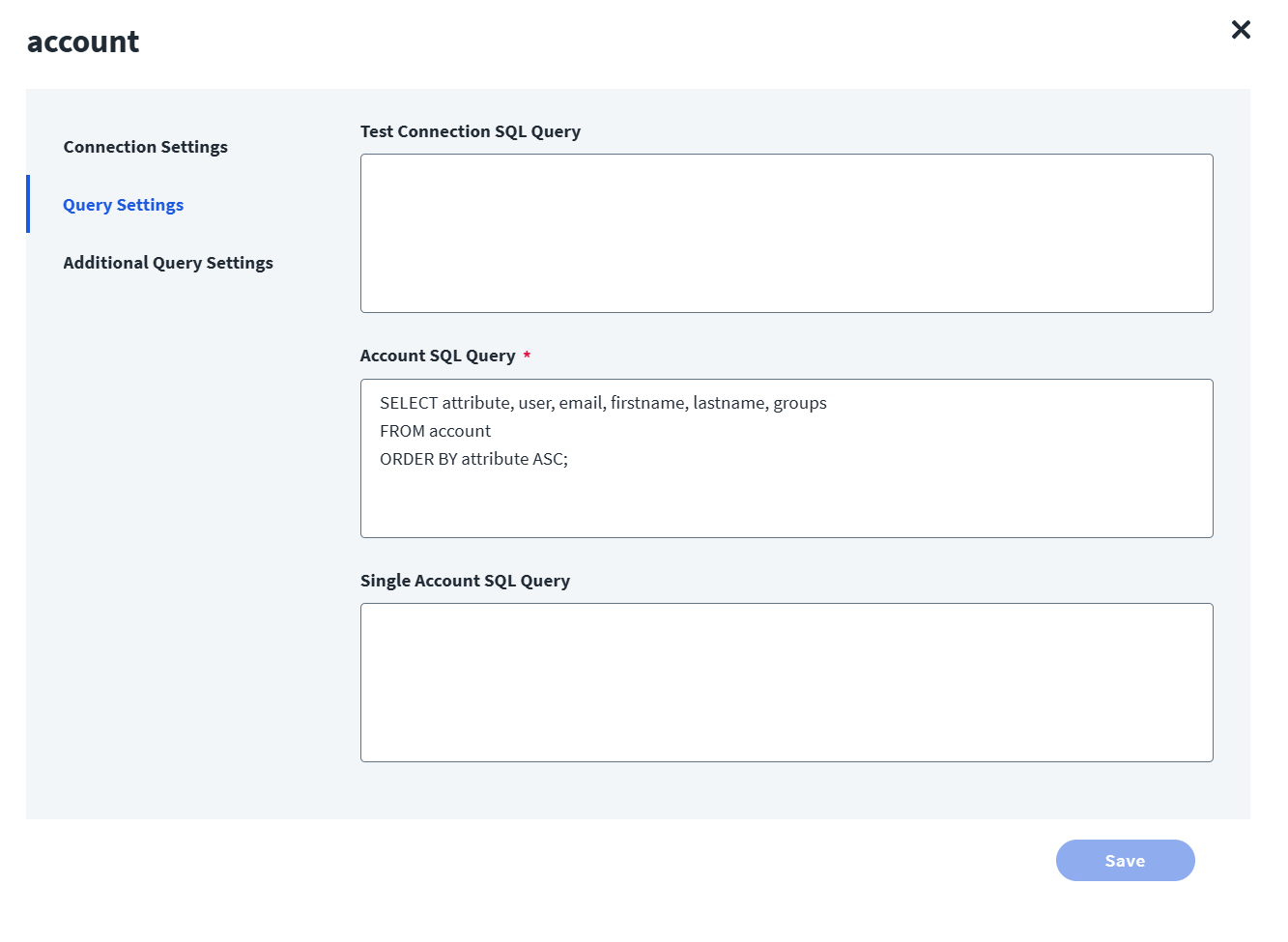
Task: Click 'ASC;' at end of query
Action: (x=550, y=459)
